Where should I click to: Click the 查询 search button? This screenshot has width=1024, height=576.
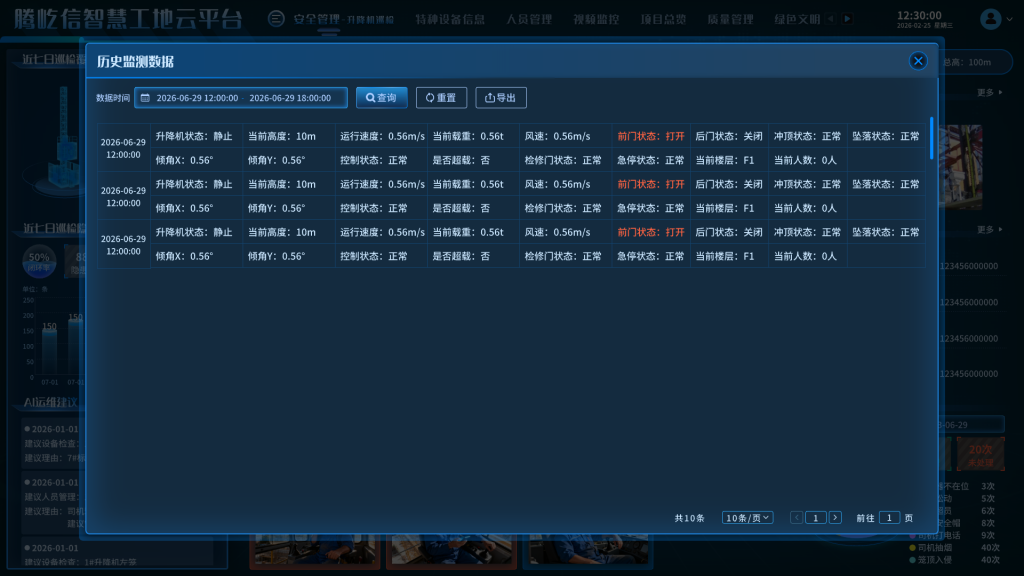pos(381,98)
